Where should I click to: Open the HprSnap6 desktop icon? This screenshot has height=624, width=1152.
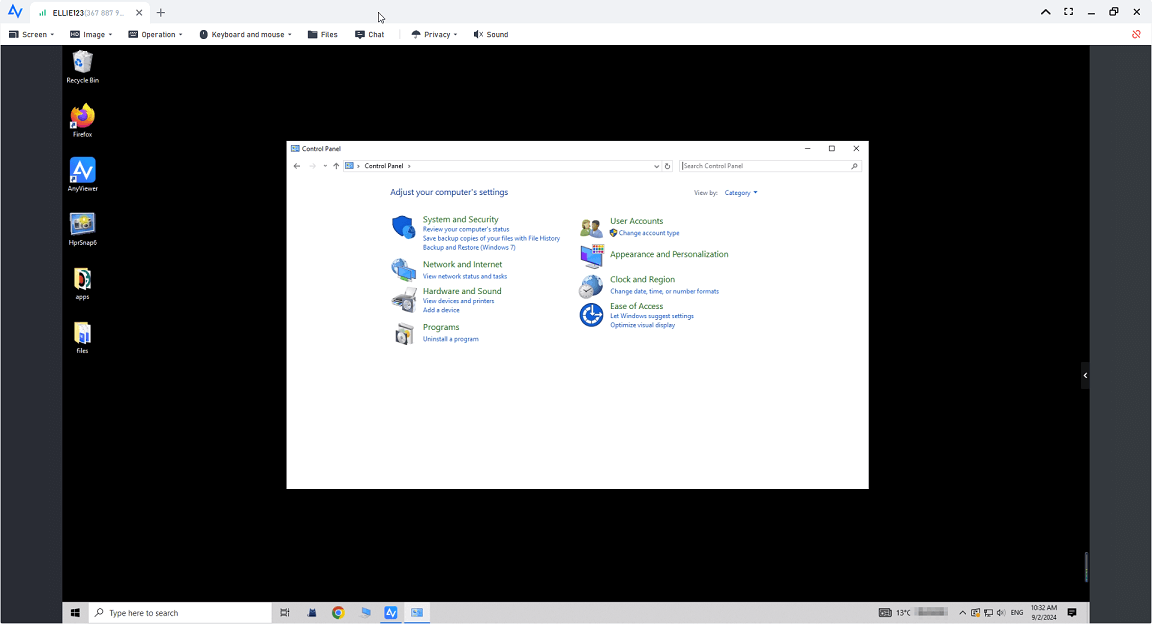(x=82, y=225)
